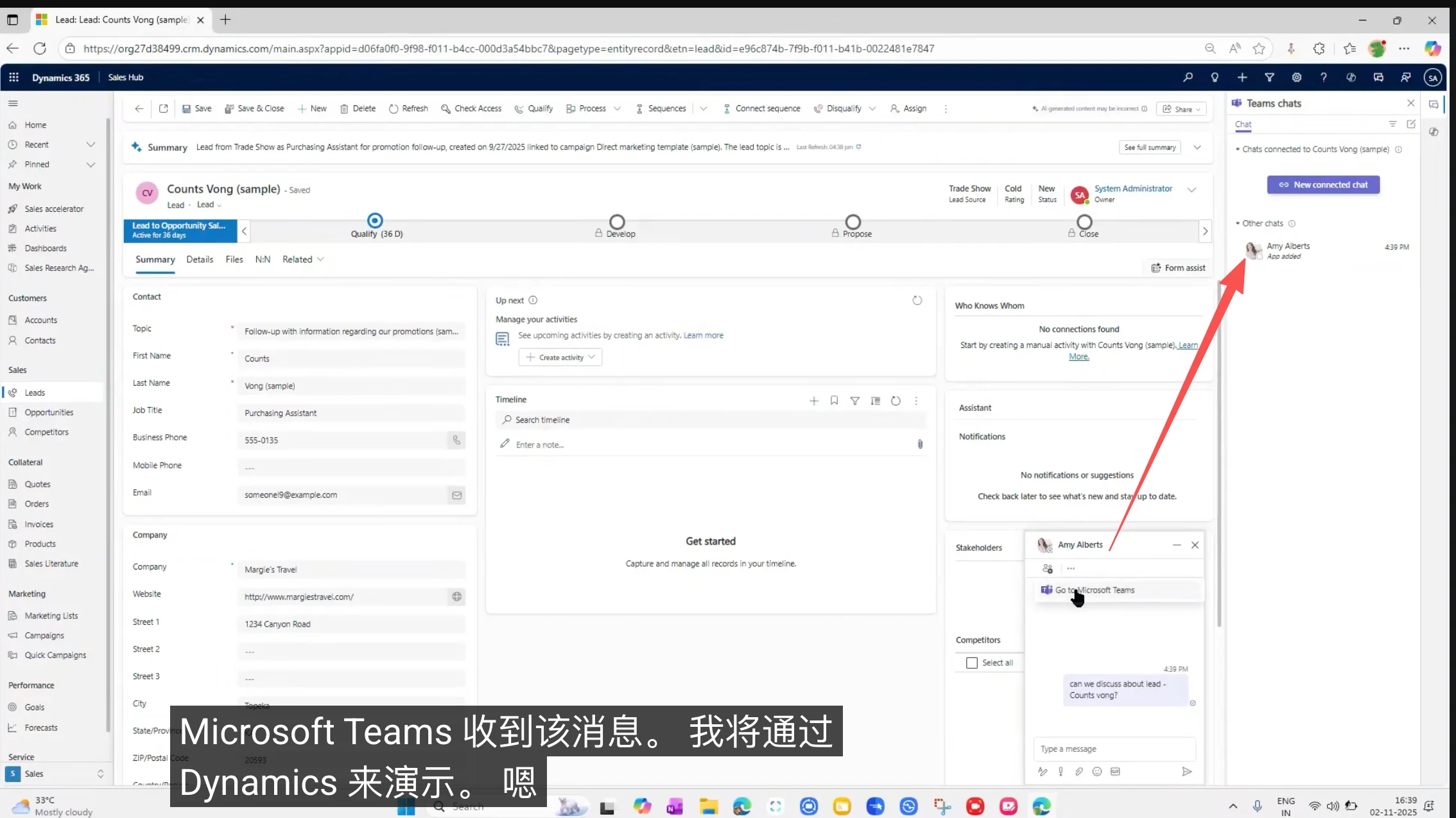This screenshot has height=818, width=1456.
Task: Click the help question mark icon
Action: [1324, 77]
